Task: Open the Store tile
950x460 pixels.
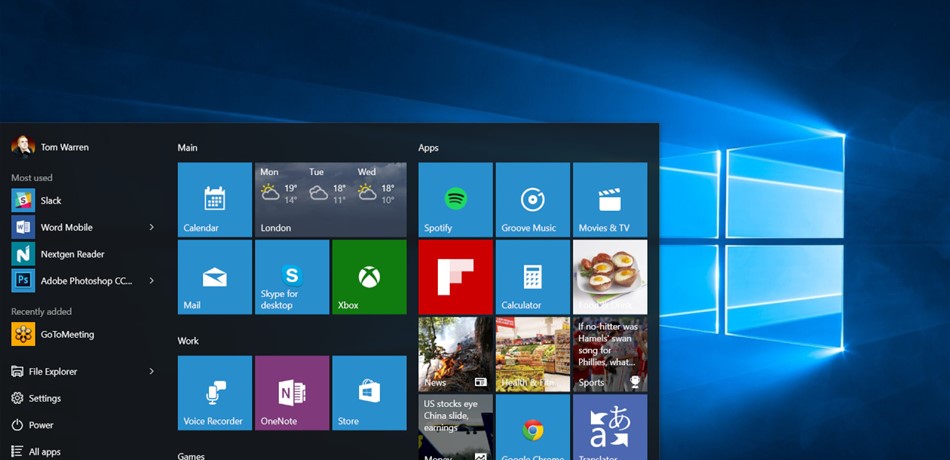Action: [369, 393]
